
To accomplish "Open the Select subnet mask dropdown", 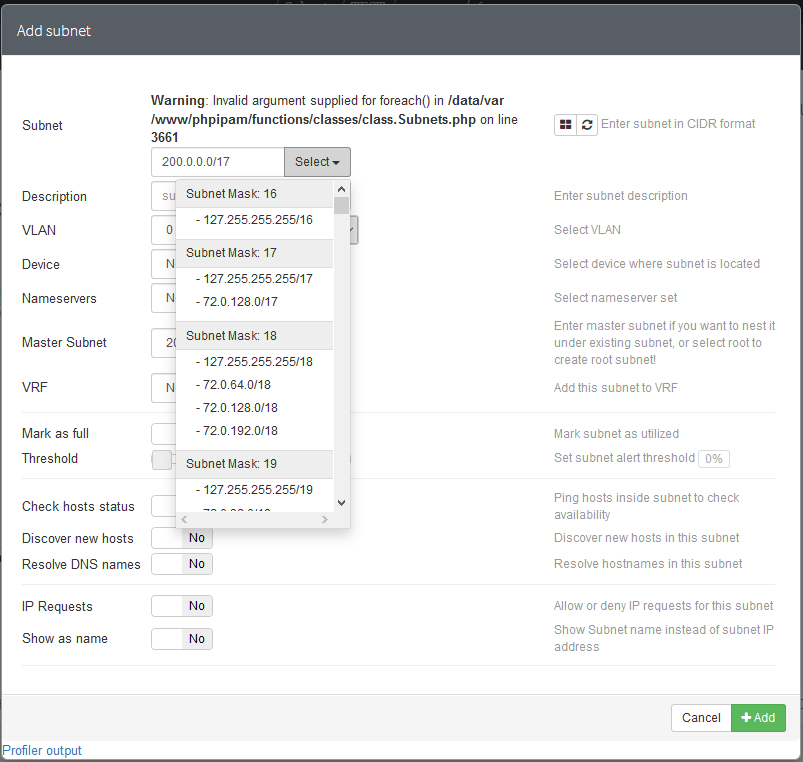I will click(x=317, y=161).
